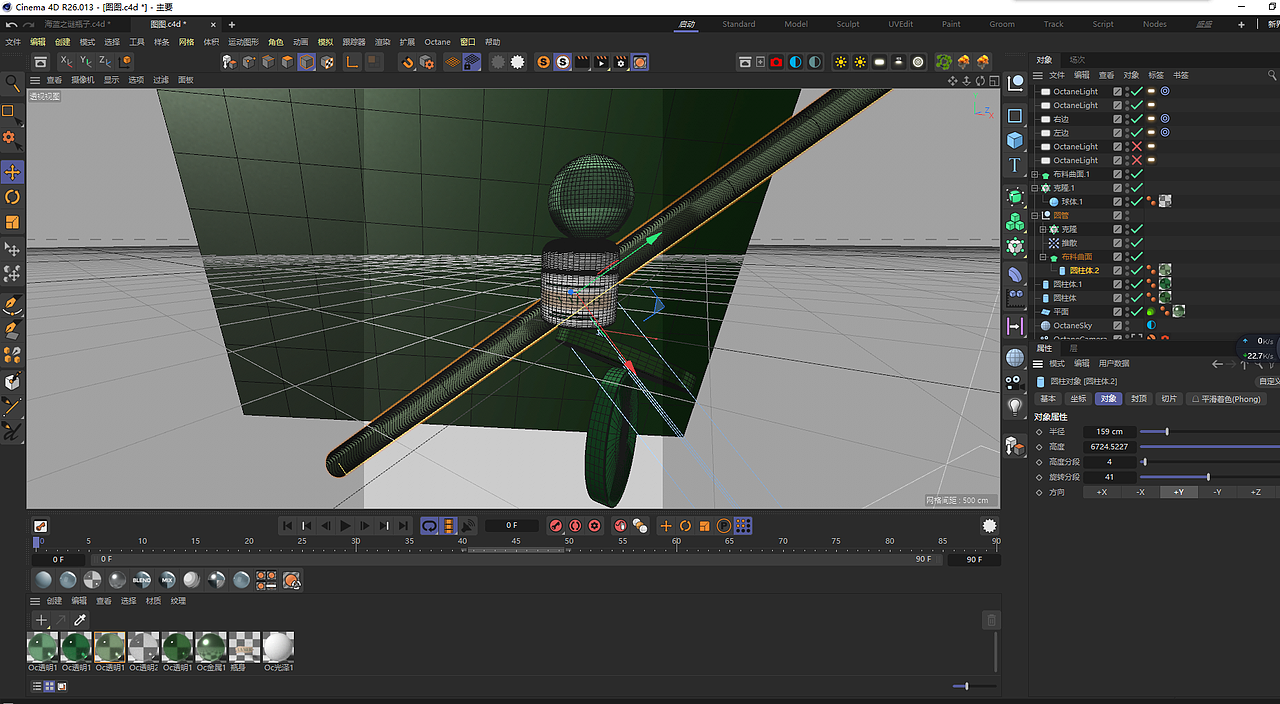Click the locked workplane icon

[x=471, y=62]
